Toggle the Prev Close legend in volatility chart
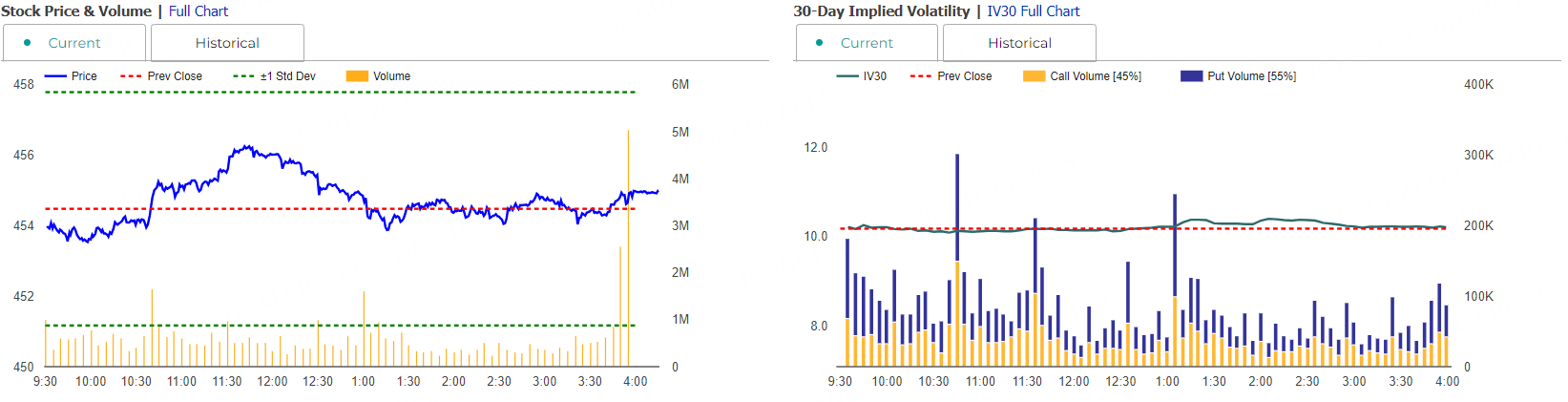 coord(921,76)
